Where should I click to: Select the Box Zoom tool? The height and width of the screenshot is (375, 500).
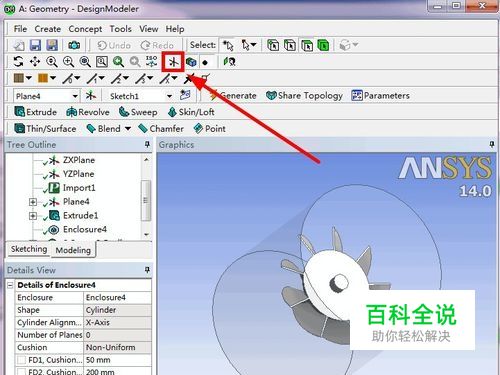point(68,62)
